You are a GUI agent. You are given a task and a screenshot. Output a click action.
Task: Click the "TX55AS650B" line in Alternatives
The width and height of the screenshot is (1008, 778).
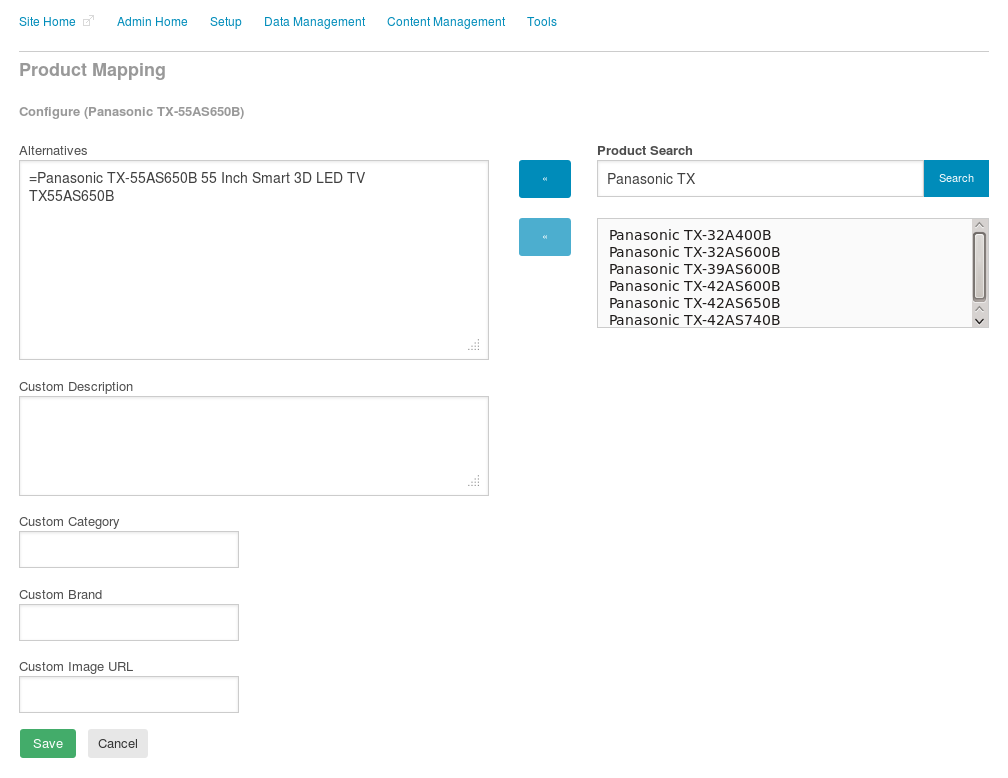click(x=71, y=196)
